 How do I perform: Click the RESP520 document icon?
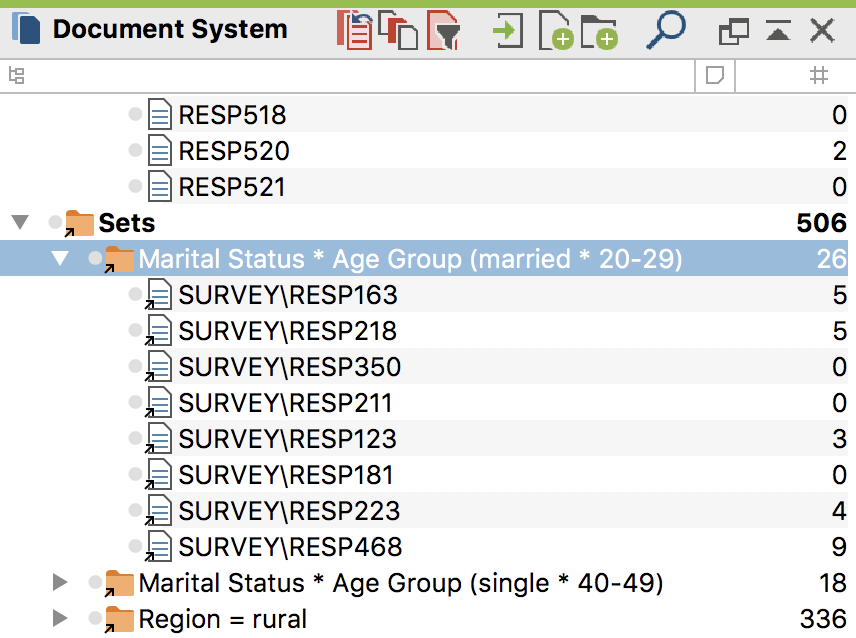click(159, 151)
